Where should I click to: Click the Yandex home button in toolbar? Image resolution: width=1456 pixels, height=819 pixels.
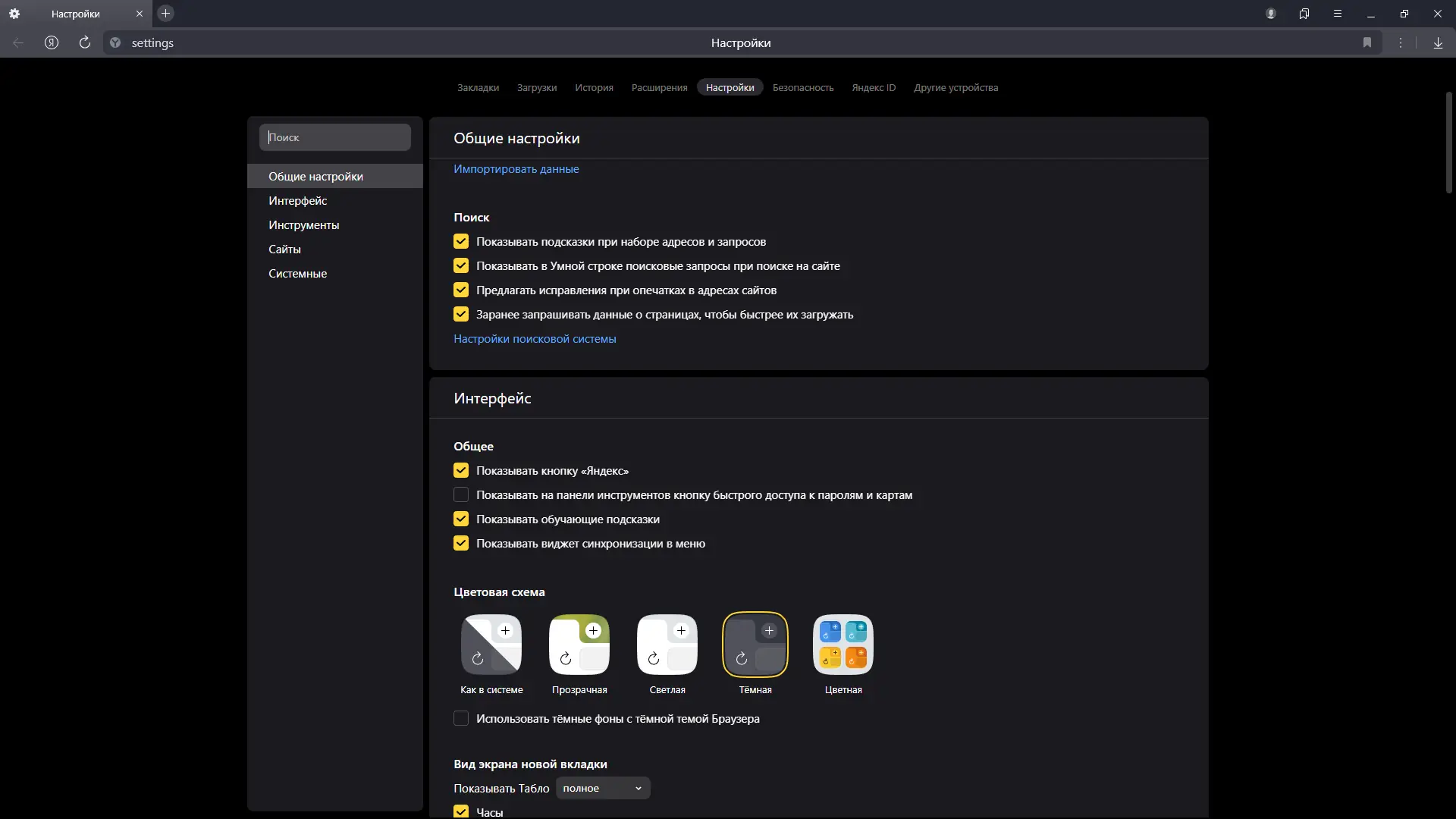click(52, 43)
